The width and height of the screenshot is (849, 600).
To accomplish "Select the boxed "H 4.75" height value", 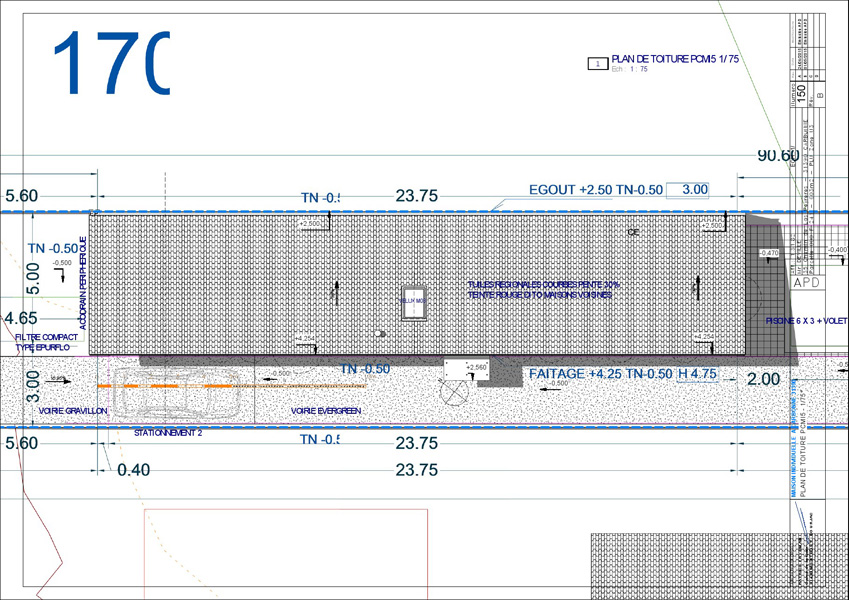I will [x=697, y=374].
